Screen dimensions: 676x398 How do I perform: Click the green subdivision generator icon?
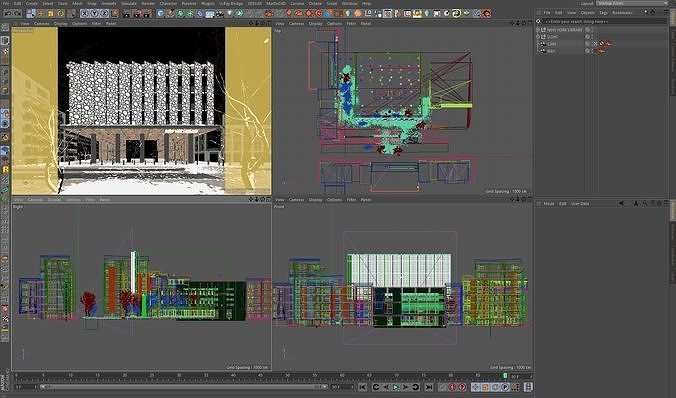tap(180, 14)
